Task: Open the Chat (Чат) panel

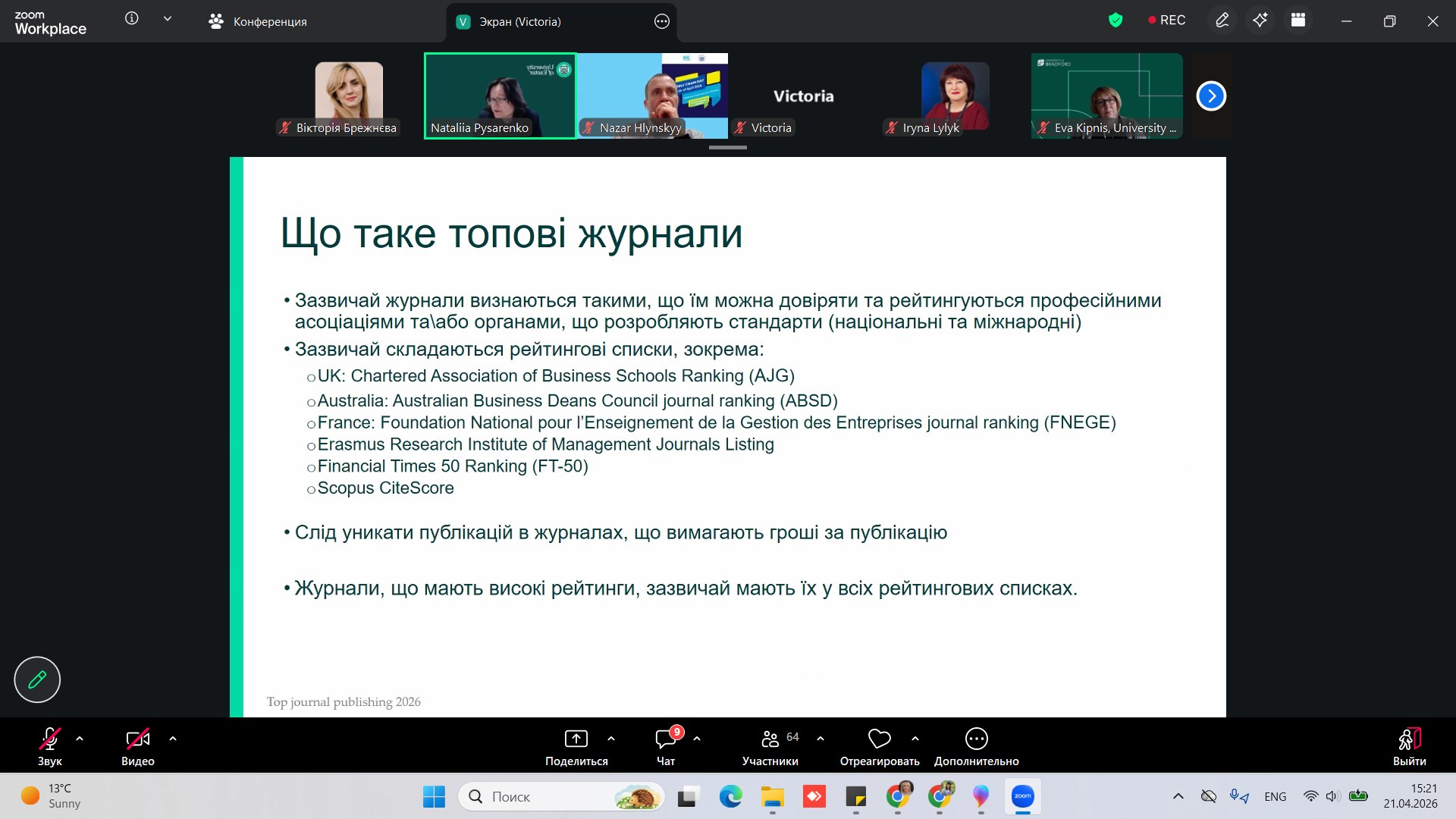Action: (665, 739)
